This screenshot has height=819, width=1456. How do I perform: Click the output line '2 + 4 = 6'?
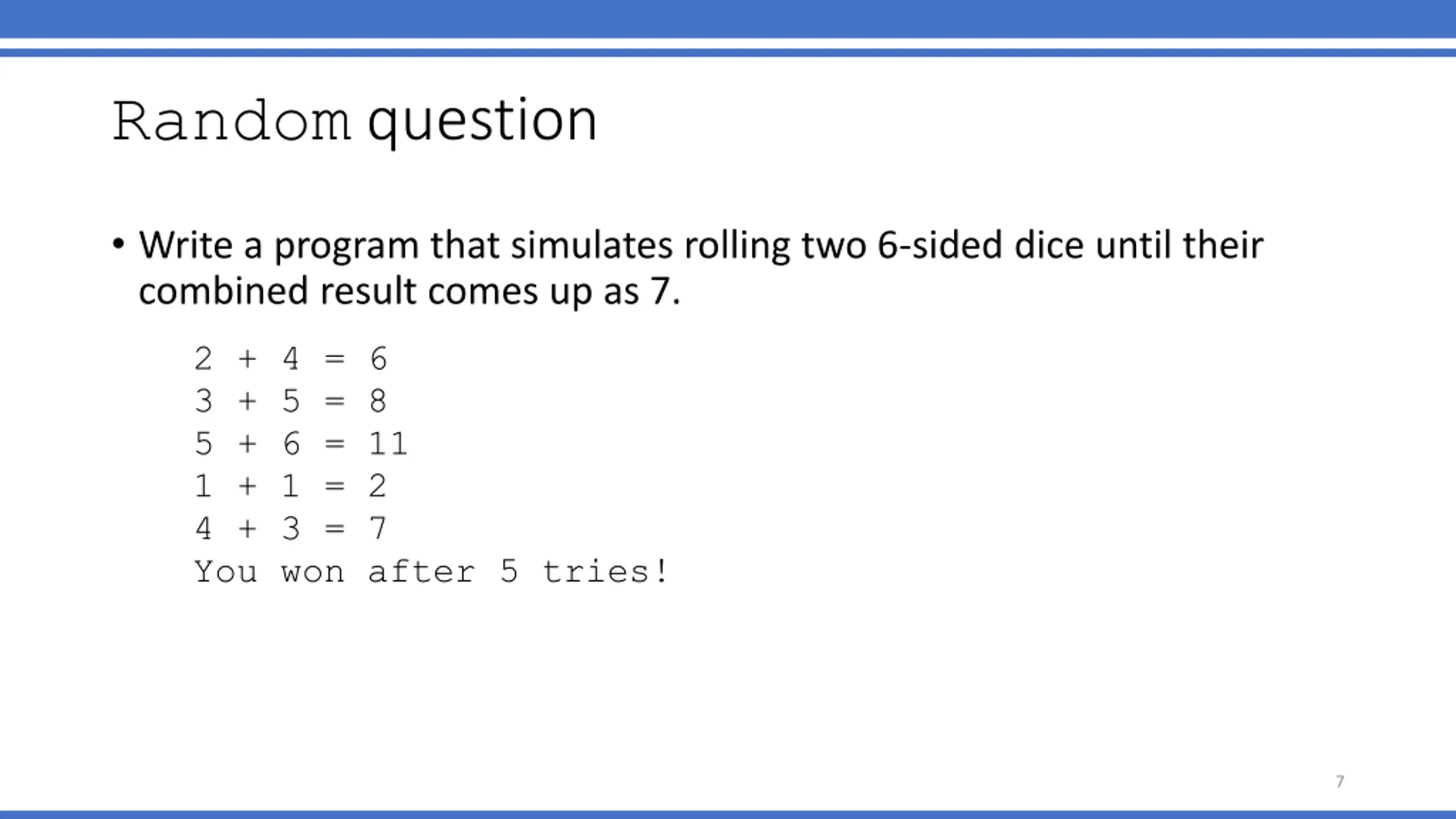coord(291,359)
